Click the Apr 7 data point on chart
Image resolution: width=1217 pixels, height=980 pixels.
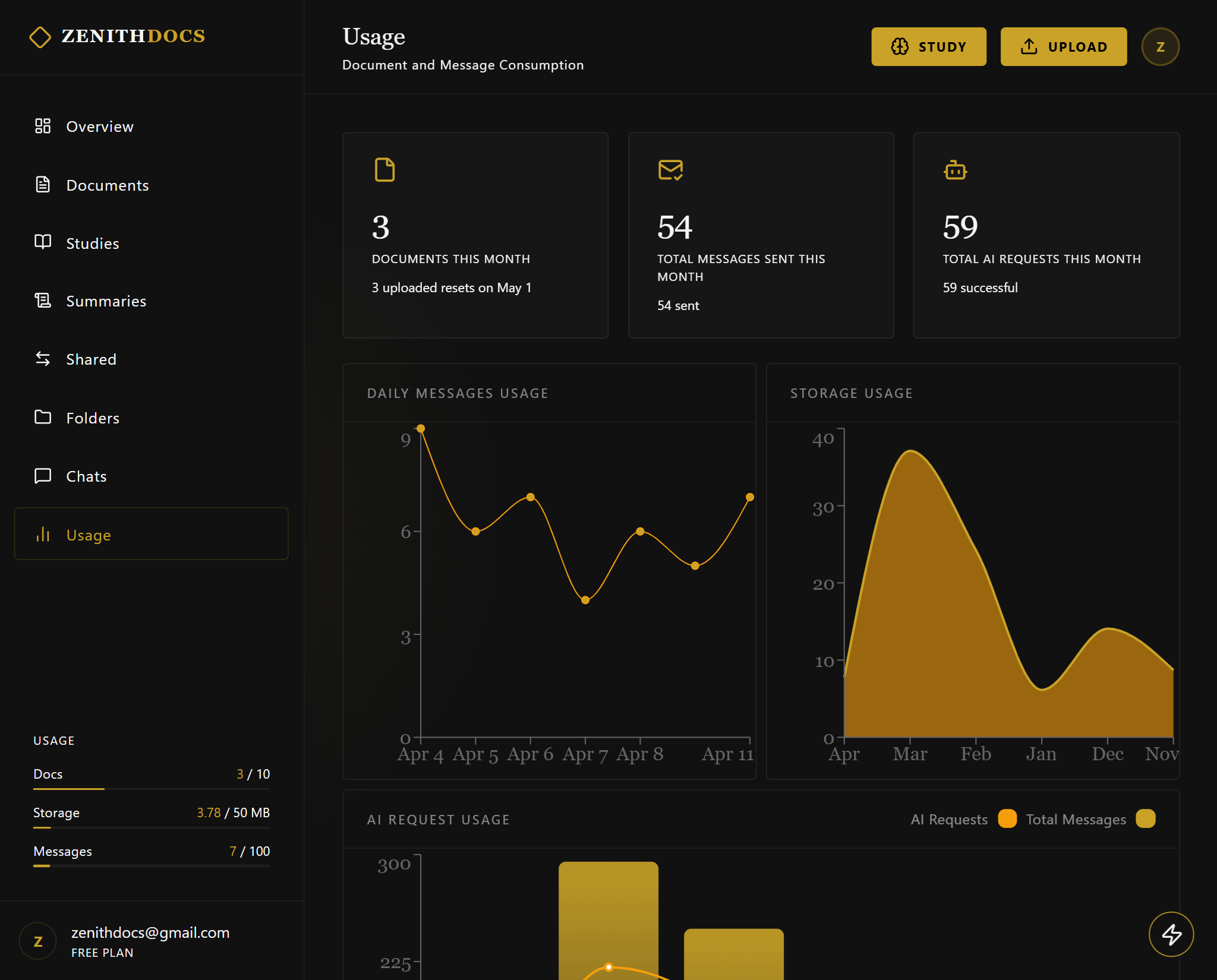[x=585, y=600]
